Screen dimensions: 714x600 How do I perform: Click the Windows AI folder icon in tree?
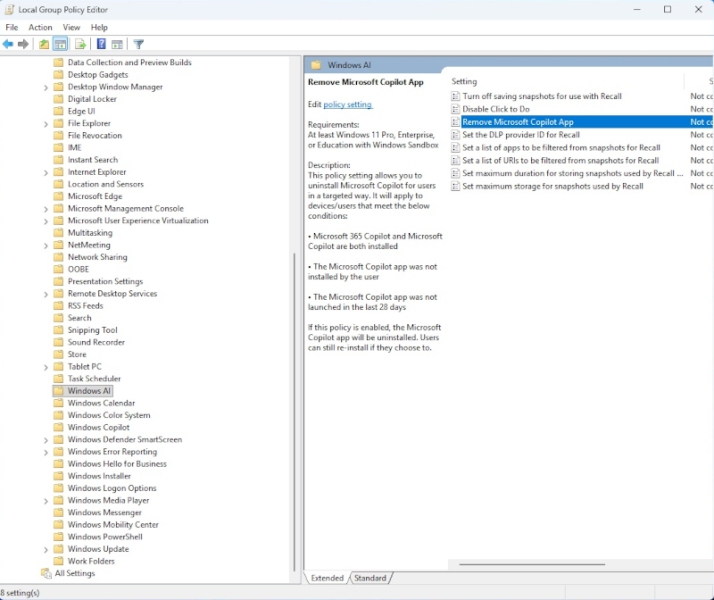58,391
